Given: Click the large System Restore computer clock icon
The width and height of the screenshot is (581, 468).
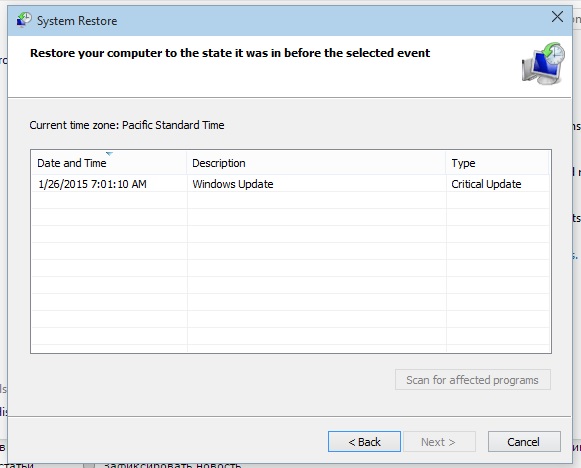Looking at the screenshot, I should tap(544, 63).
